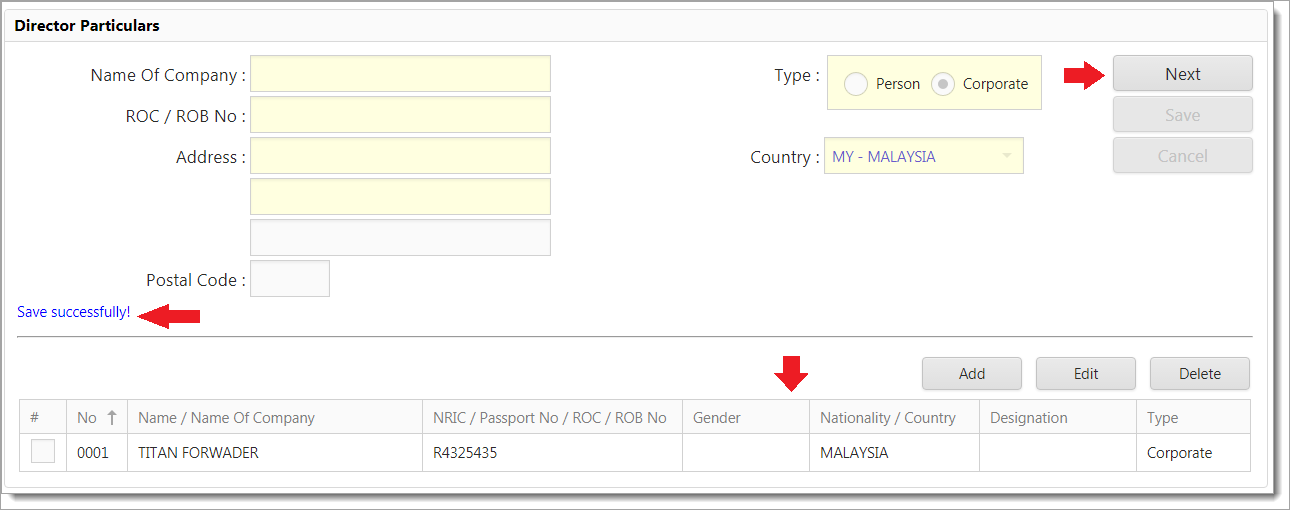Click the Designation column header

coord(1028,418)
